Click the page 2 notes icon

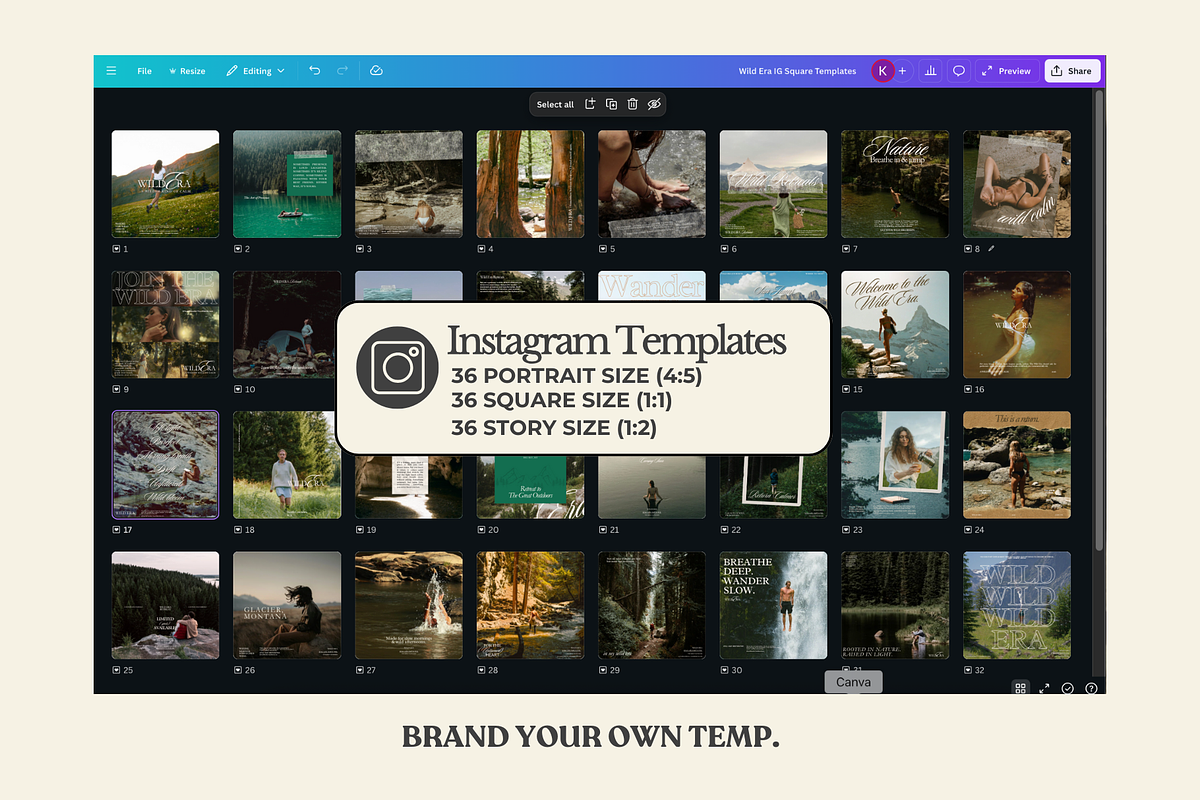point(238,249)
